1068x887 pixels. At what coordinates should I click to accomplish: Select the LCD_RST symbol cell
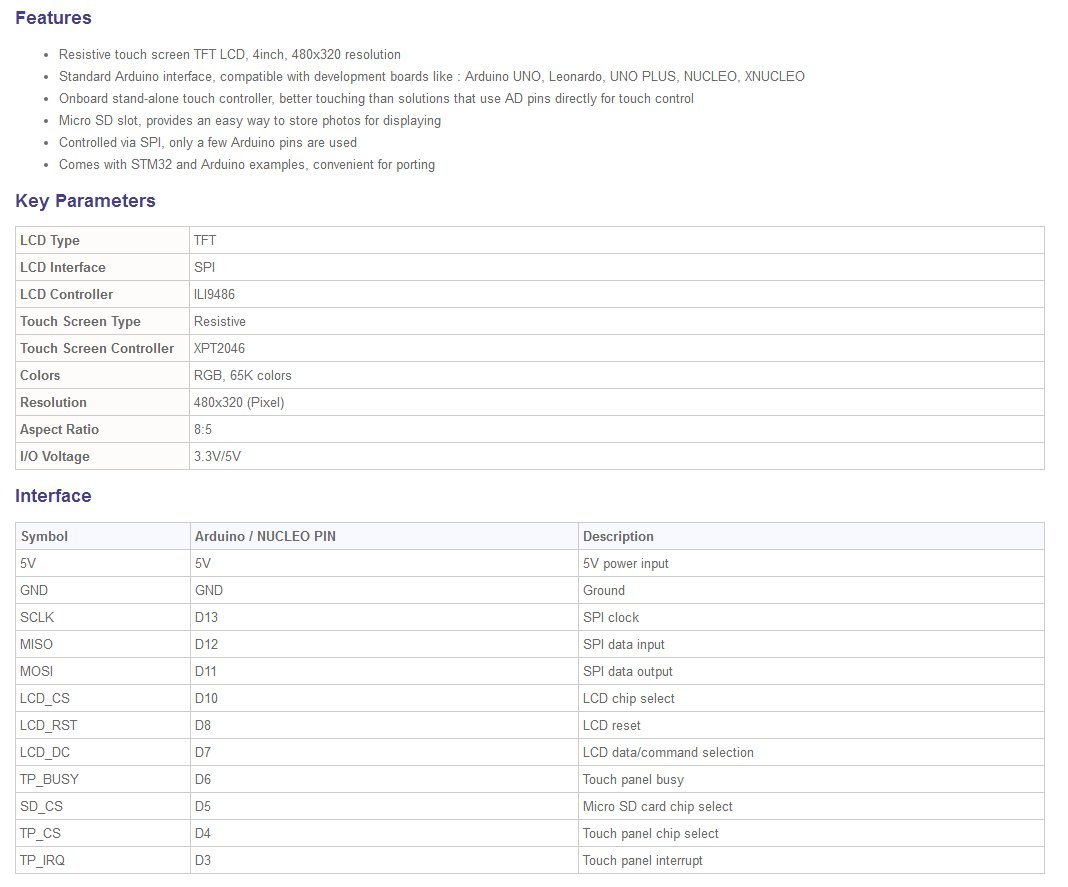click(x=48, y=725)
